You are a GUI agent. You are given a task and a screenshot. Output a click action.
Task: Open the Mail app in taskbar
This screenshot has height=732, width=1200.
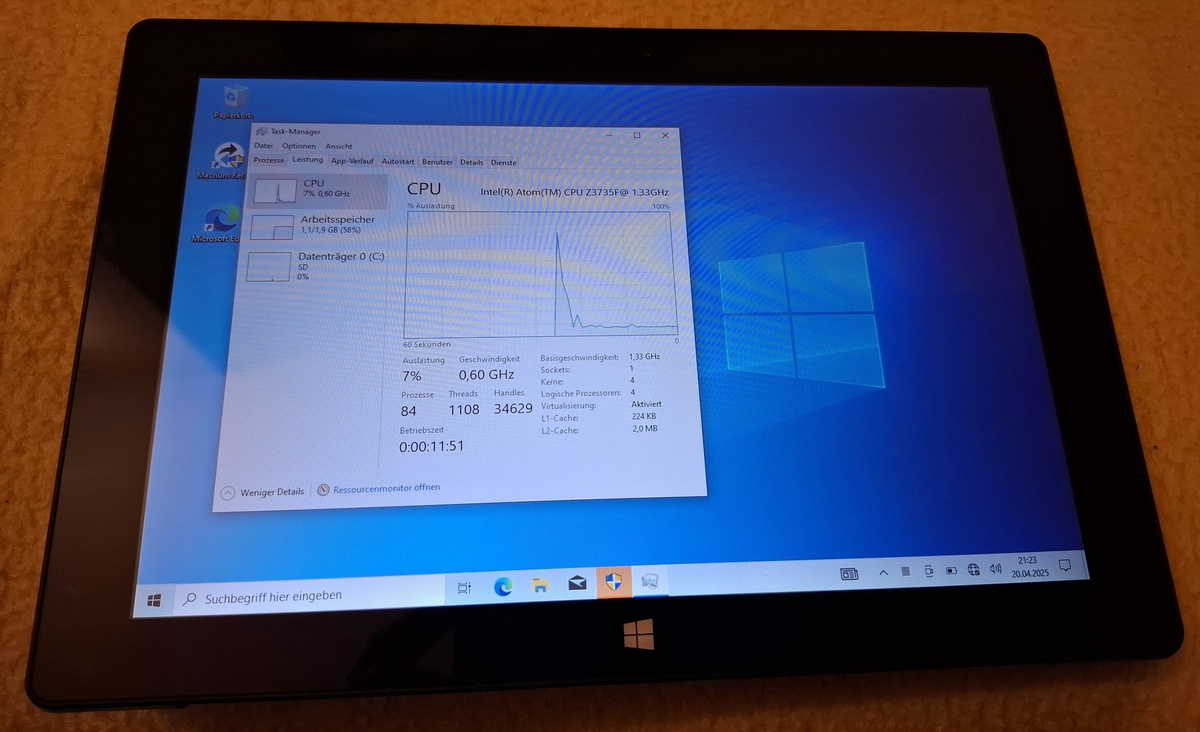point(577,583)
